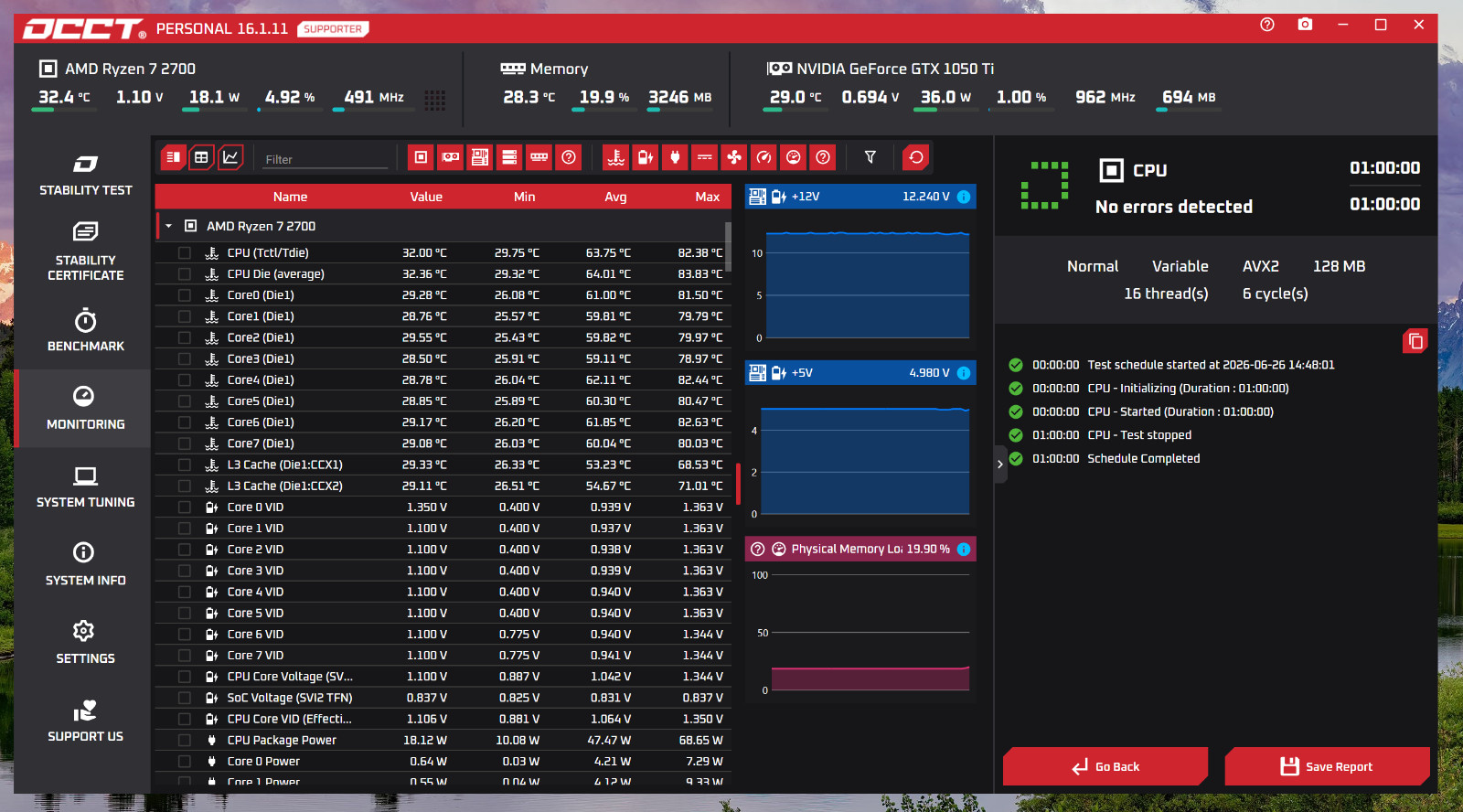
Task: Check the CPU Package Power checkbox
Action: tap(185, 741)
